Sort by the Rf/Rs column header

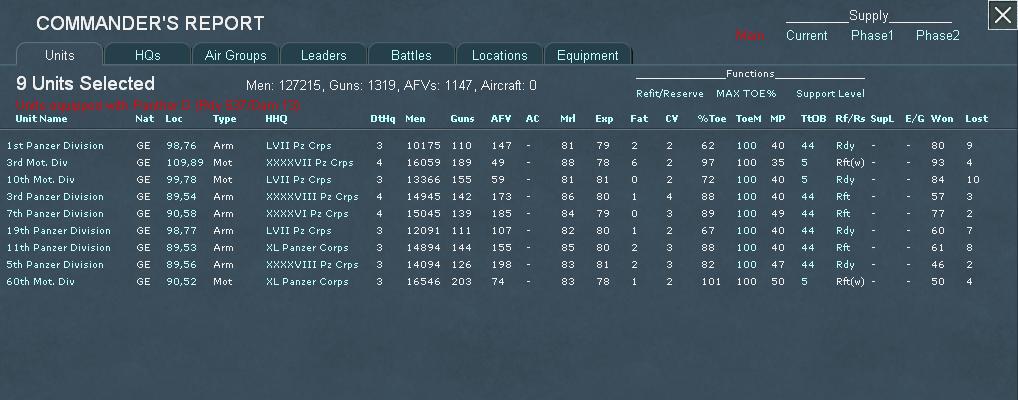click(x=850, y=119)
